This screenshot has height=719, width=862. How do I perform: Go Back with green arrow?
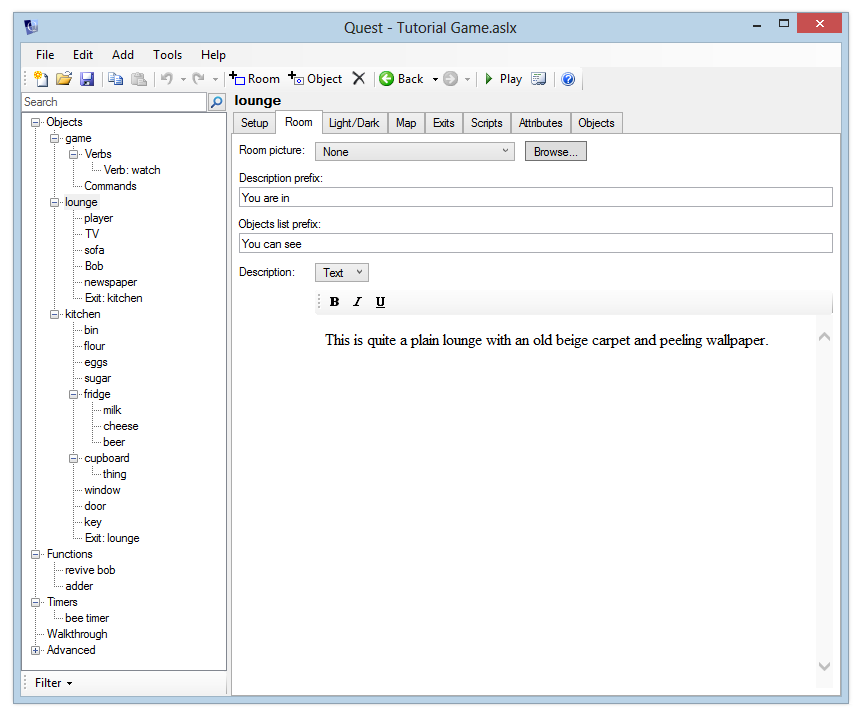pyautogui.click(x=402, y=79)
